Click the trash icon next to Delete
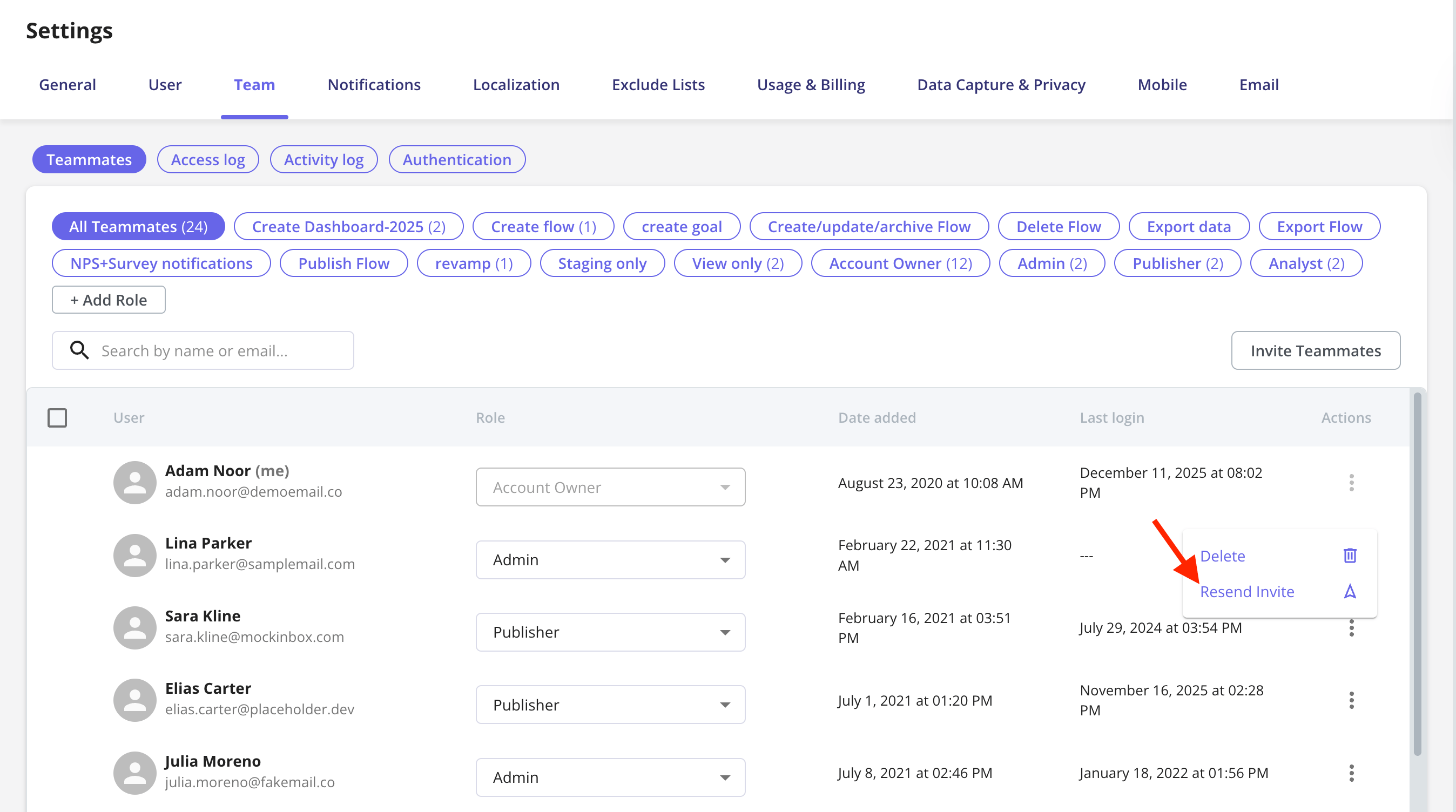Image resolution: width=1456 pixels, height=812 pixels. coord(1350,556)
